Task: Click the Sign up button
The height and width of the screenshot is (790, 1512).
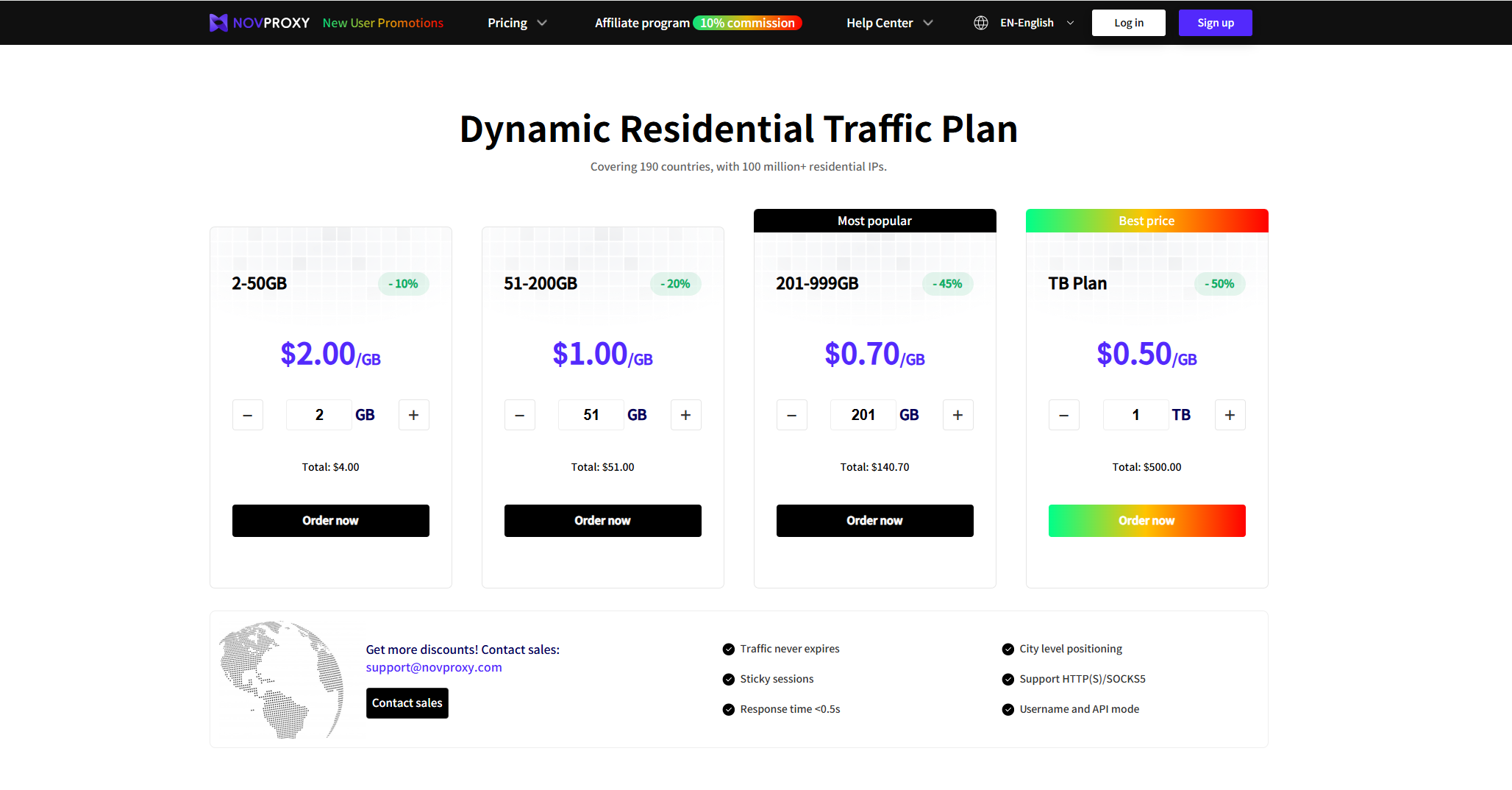Action: (1215, 23)
